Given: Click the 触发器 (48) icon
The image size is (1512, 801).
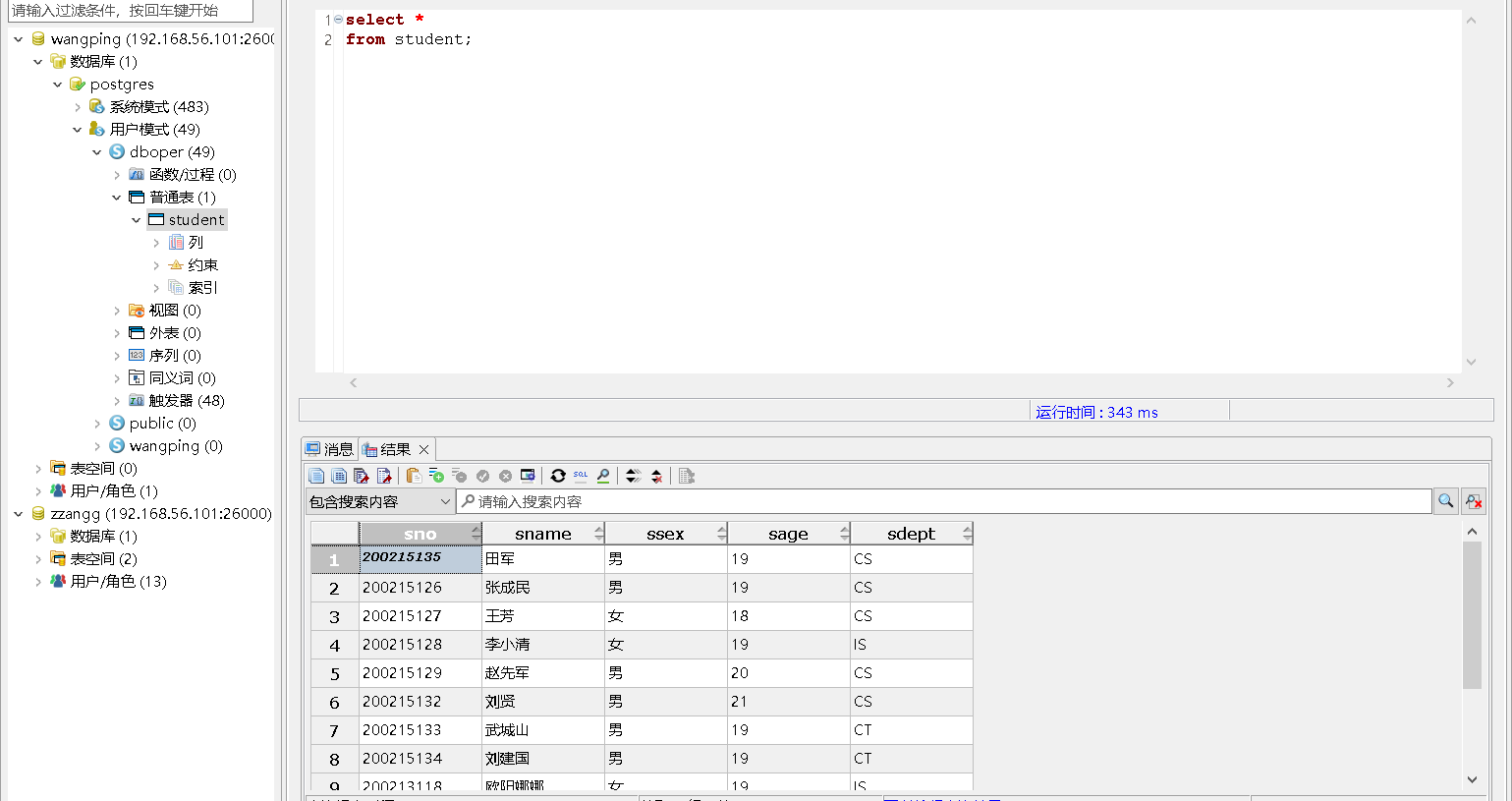Looking at the screenshot, I should pos(137,401).
